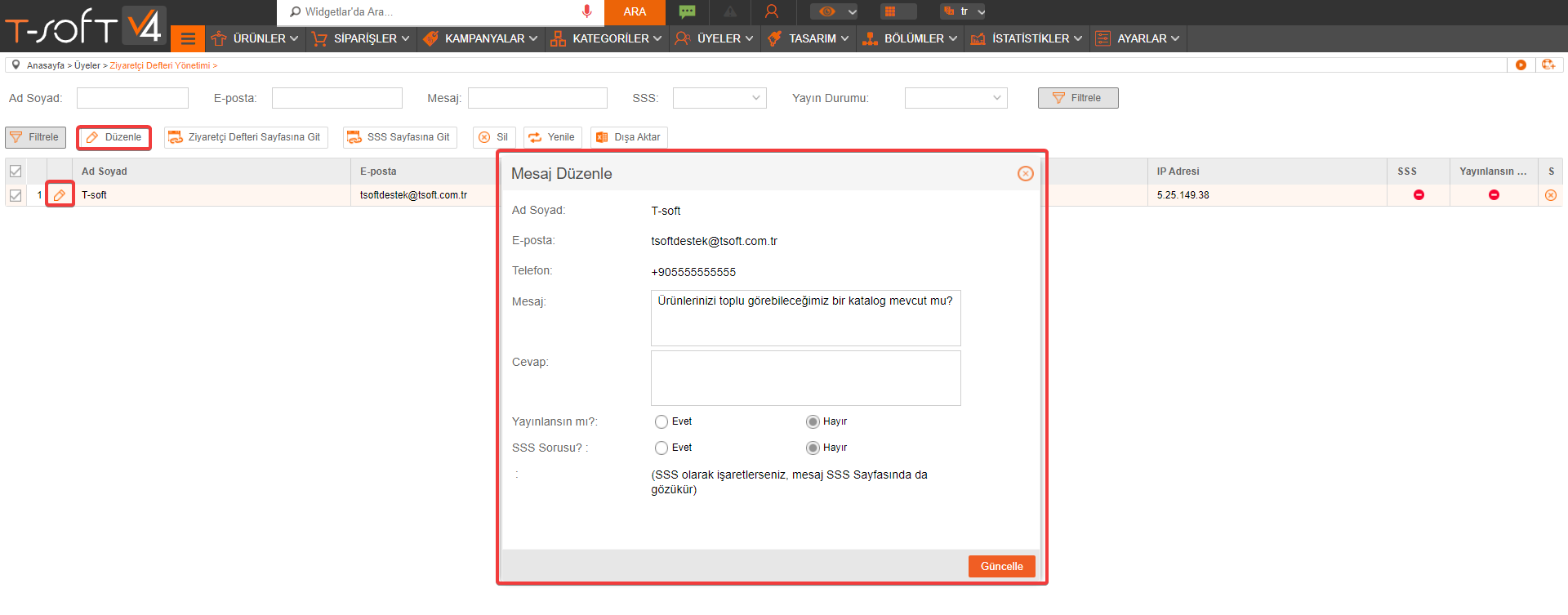Toggle the select-all checkbox in table header
Viewport: 1568px width, 615px height.
coord(16,171)
